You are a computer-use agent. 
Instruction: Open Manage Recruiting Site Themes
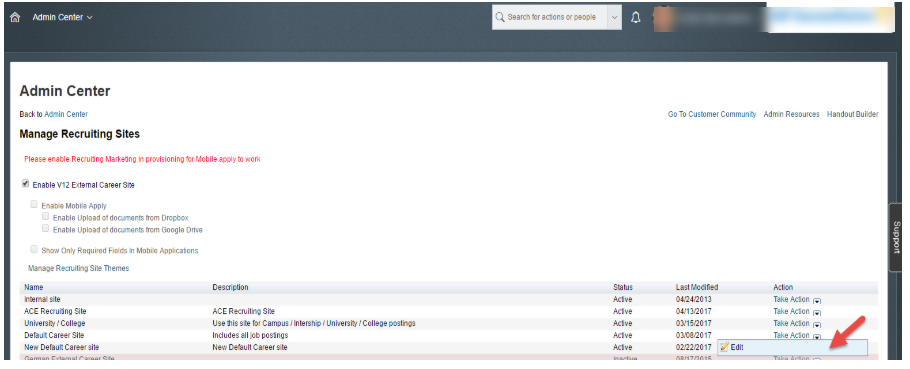point(78,268)
